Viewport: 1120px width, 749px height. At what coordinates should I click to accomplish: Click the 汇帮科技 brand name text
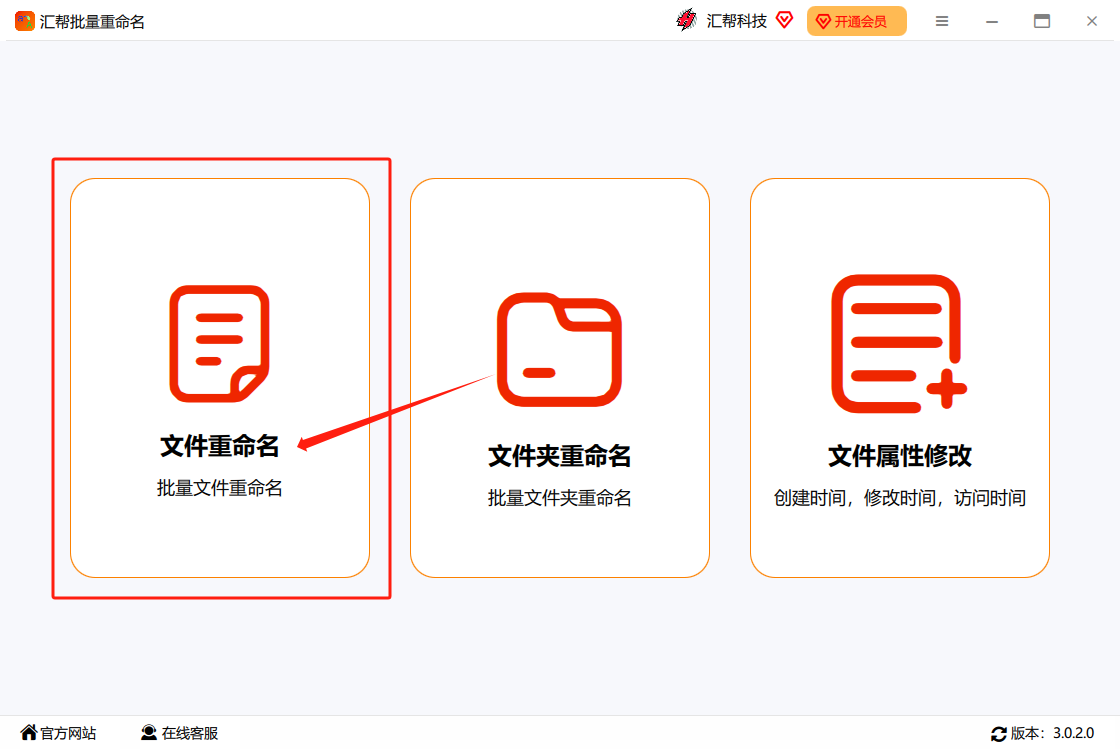pos(736,21)
